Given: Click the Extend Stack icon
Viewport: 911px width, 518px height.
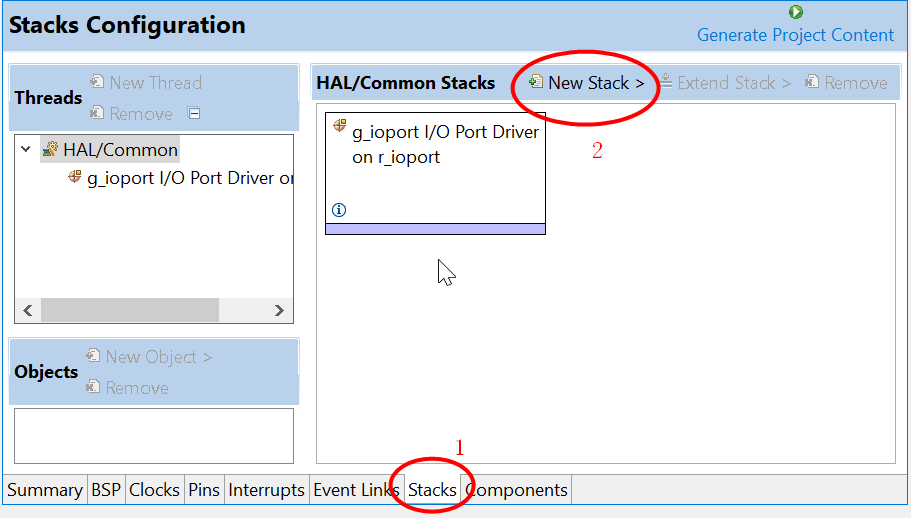Looking at the screenshot, I should point(666,83).
